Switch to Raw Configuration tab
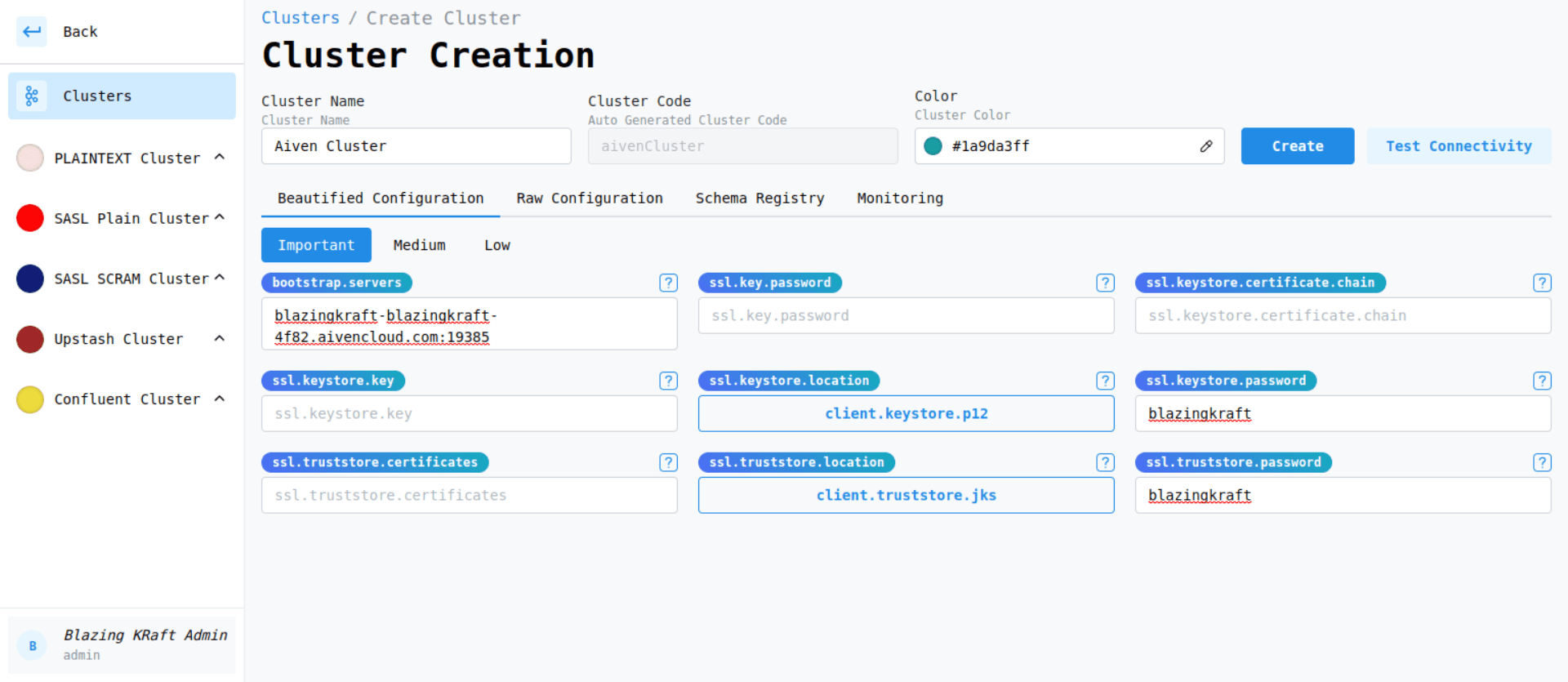 pos(590,198)
